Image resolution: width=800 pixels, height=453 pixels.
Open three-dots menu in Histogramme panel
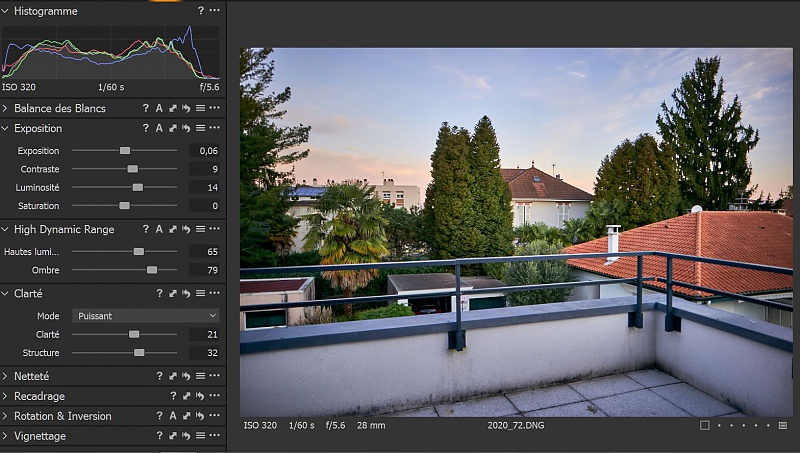214,10
